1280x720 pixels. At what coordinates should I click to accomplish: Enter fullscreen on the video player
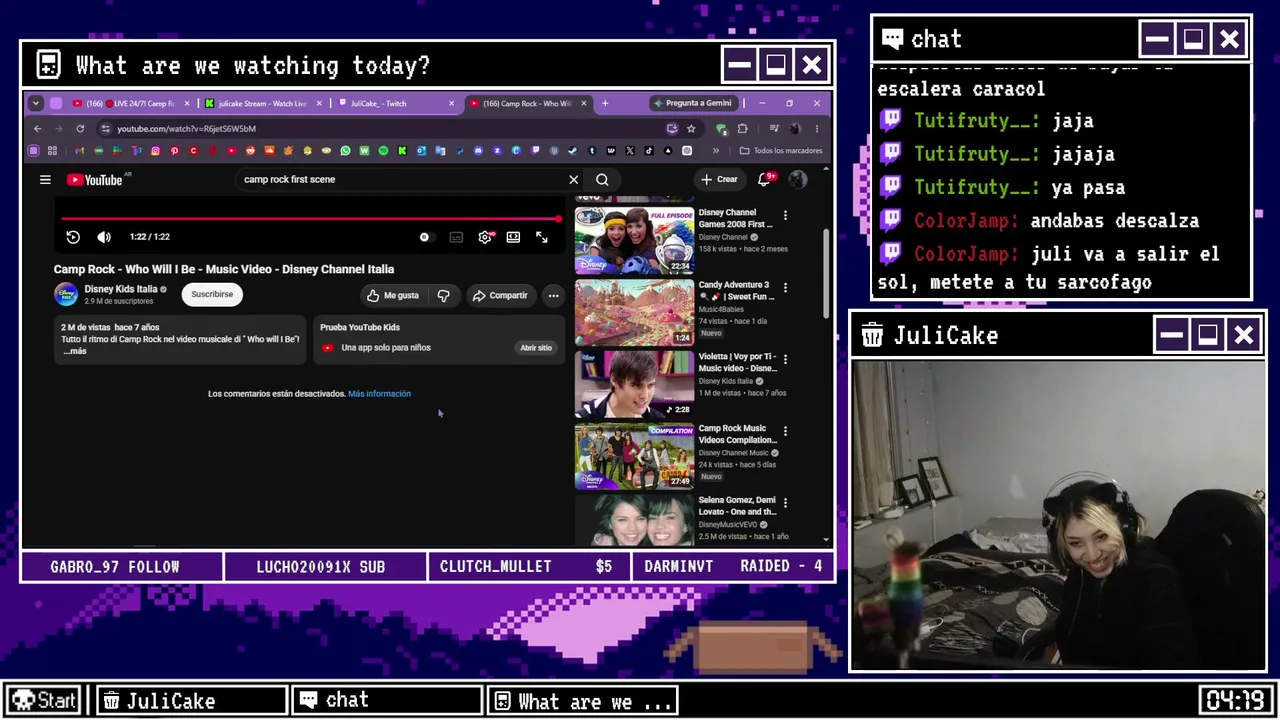point(541,237)
